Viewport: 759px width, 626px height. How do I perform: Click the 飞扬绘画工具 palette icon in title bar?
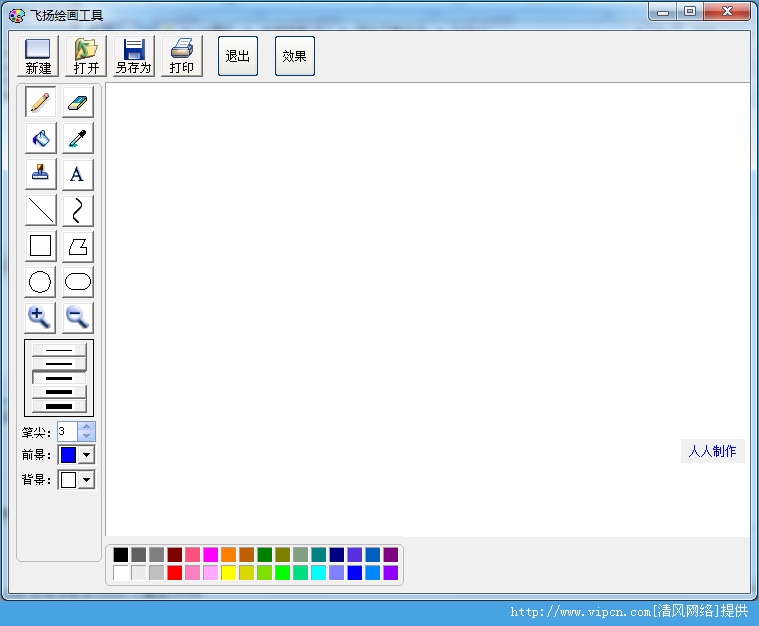(x=16, y=15)
